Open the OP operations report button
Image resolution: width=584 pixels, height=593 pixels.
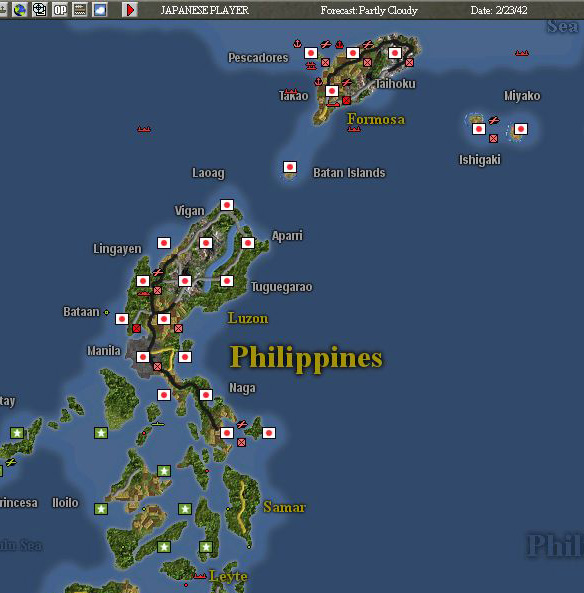click(60, 9)
